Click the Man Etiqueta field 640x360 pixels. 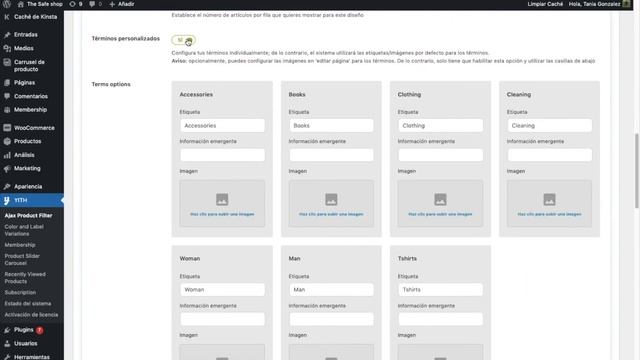pos(331,290)
